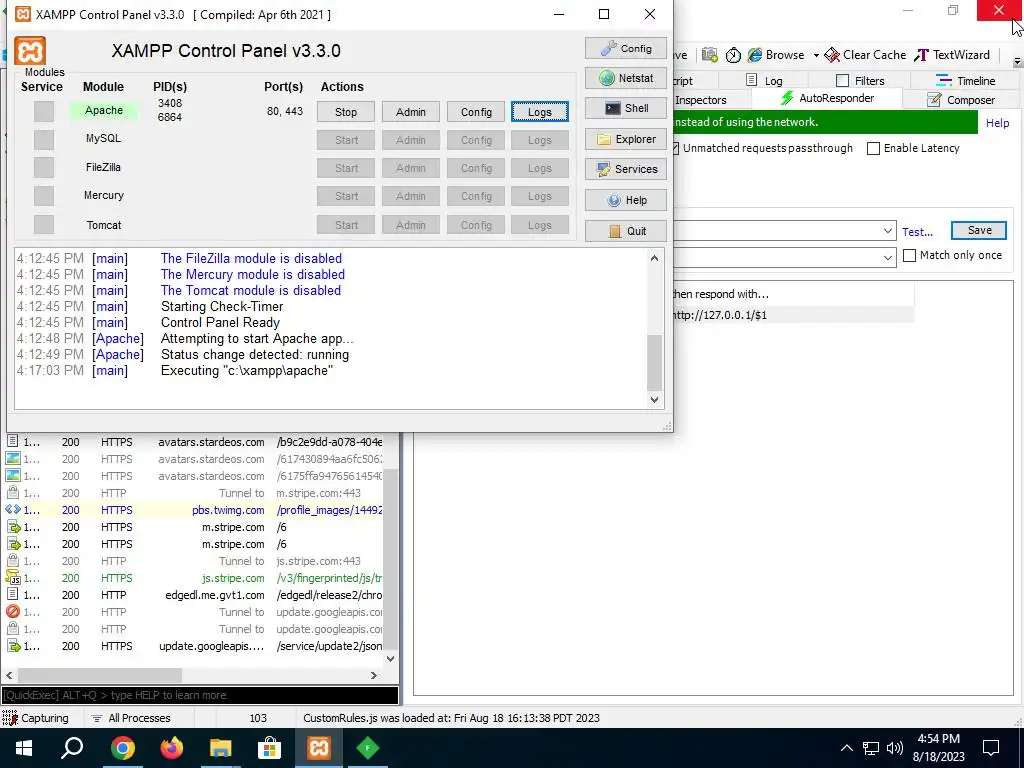Click Fiddler's camera screenshot icon
Image resolution: width=1024 pixels, height=768 pixels.
[x=710, y=55]
